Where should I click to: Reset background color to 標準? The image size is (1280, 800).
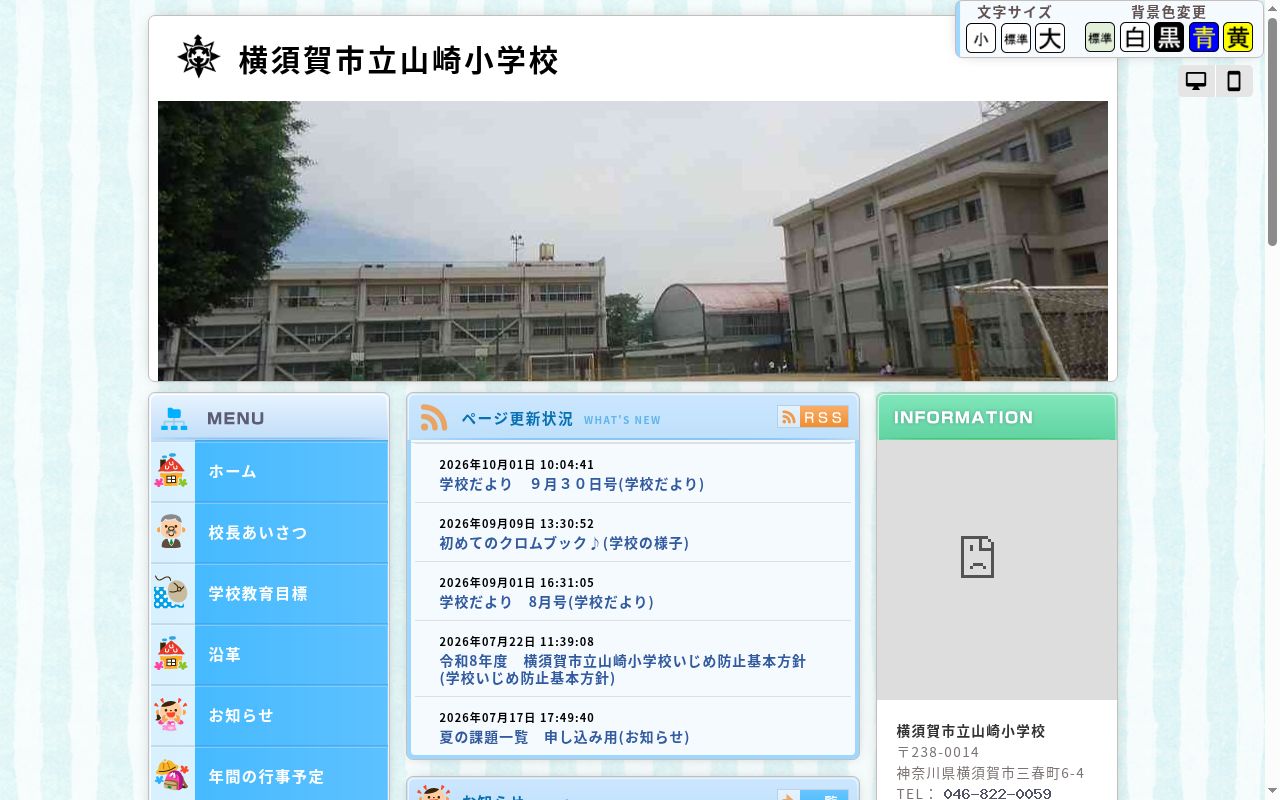pos(1100,37)
